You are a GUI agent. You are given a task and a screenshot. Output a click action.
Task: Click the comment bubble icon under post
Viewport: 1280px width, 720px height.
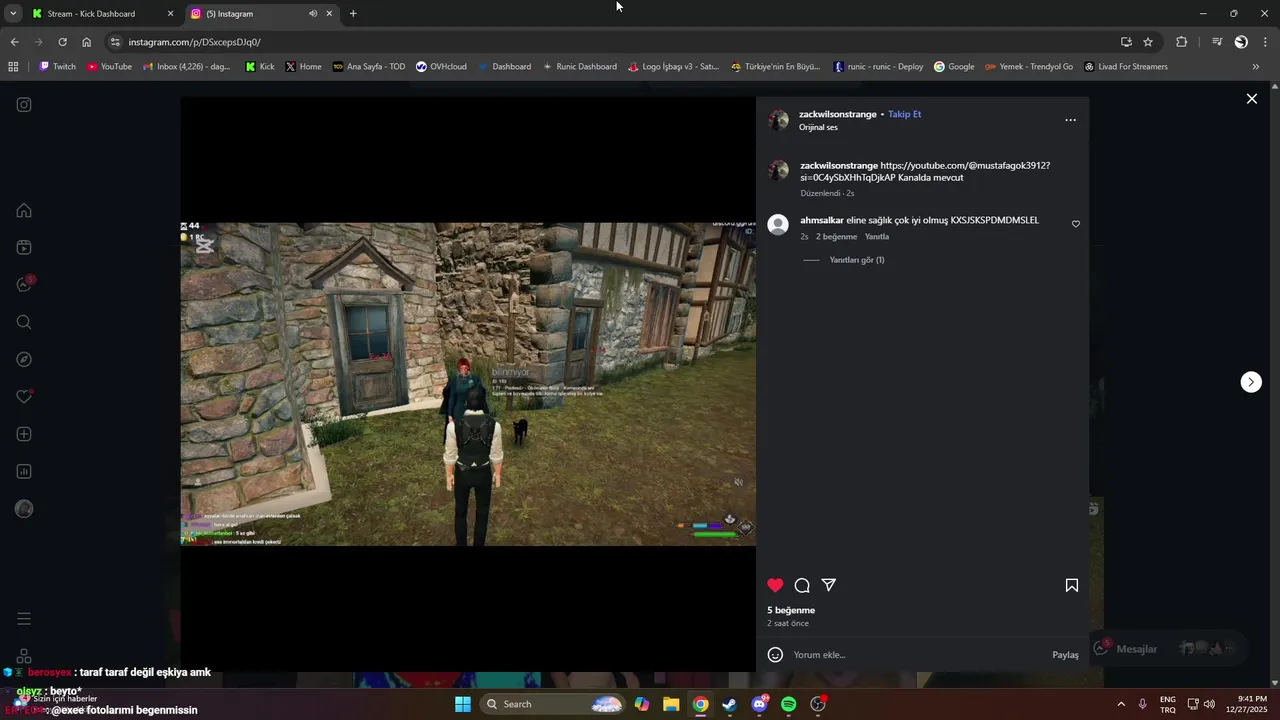coord(802,585)
